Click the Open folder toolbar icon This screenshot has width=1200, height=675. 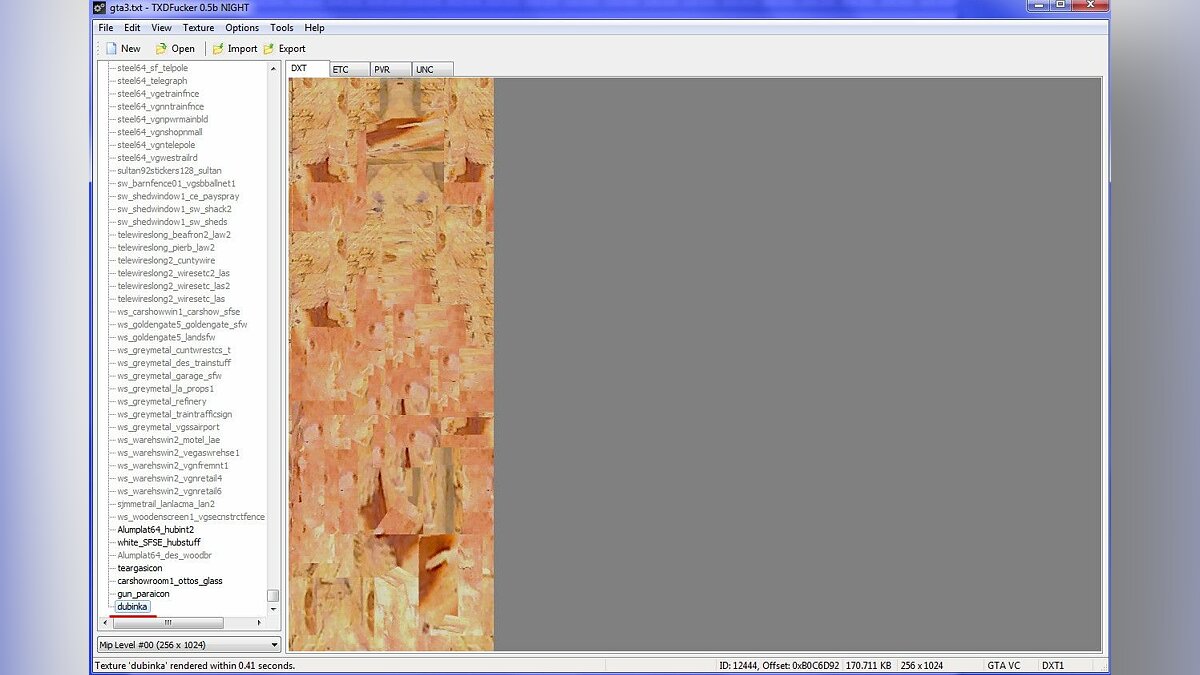[x=161, y=48]
